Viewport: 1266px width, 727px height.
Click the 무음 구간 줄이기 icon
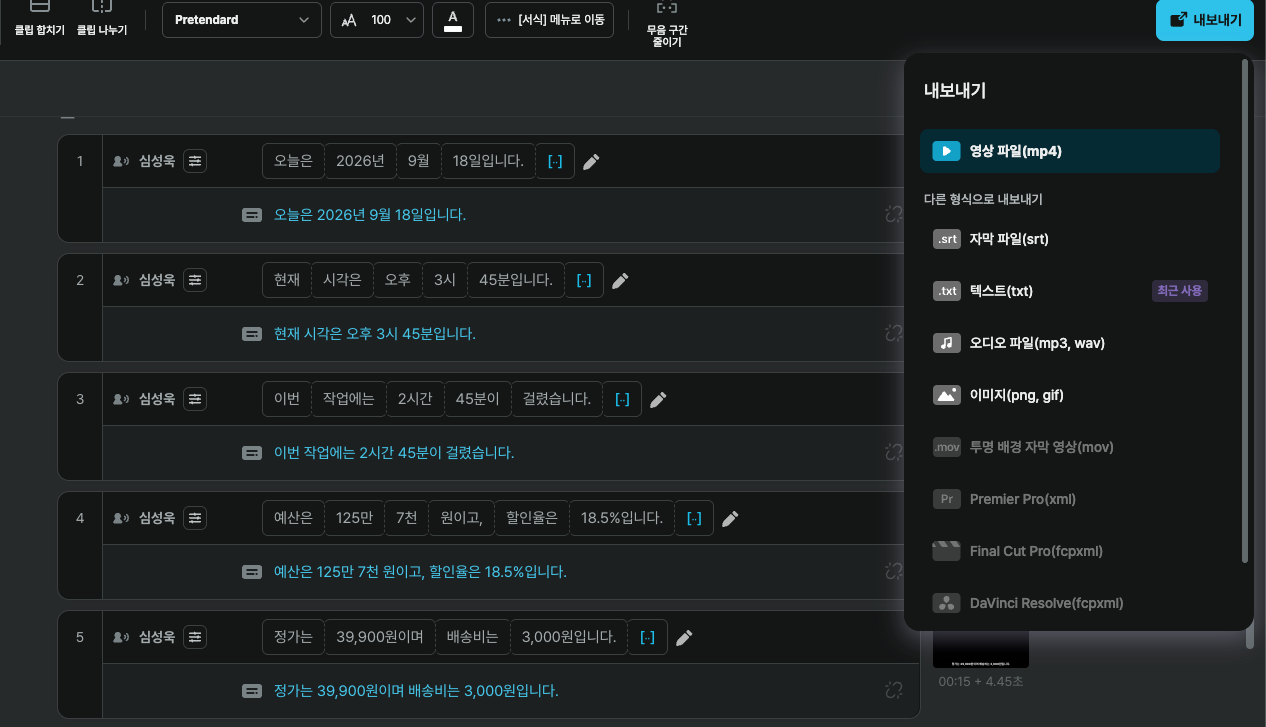(x=667, y=8)
